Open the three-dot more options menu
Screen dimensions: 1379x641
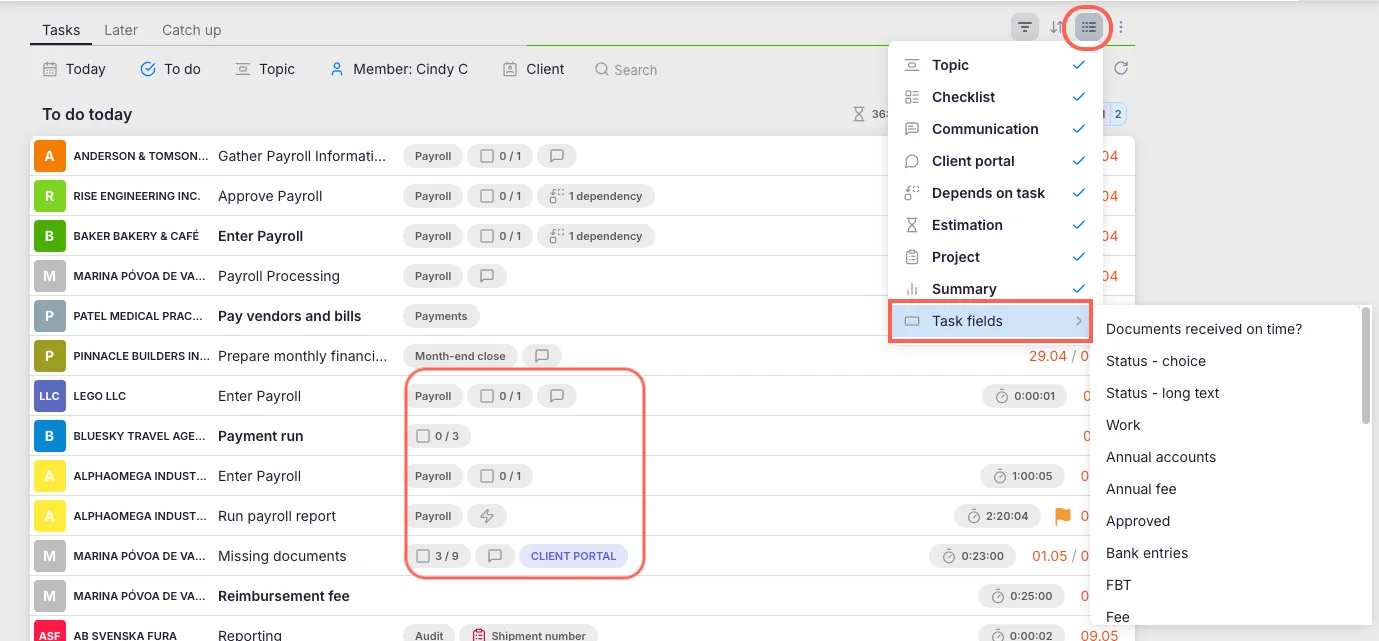click(1121, 27)
